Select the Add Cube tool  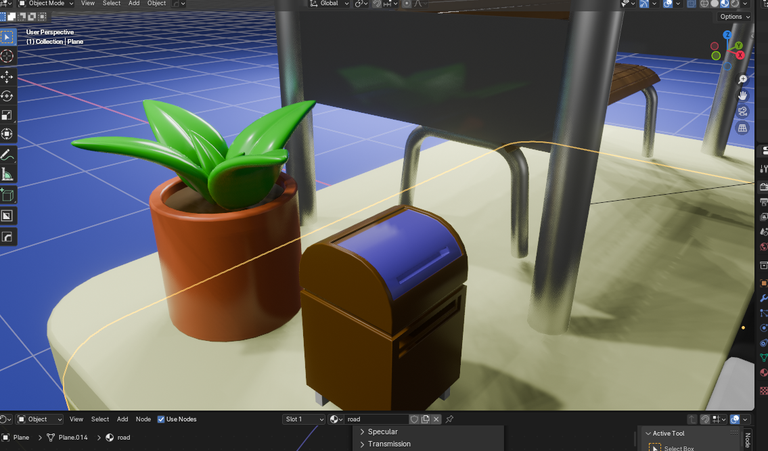point(8,195)
